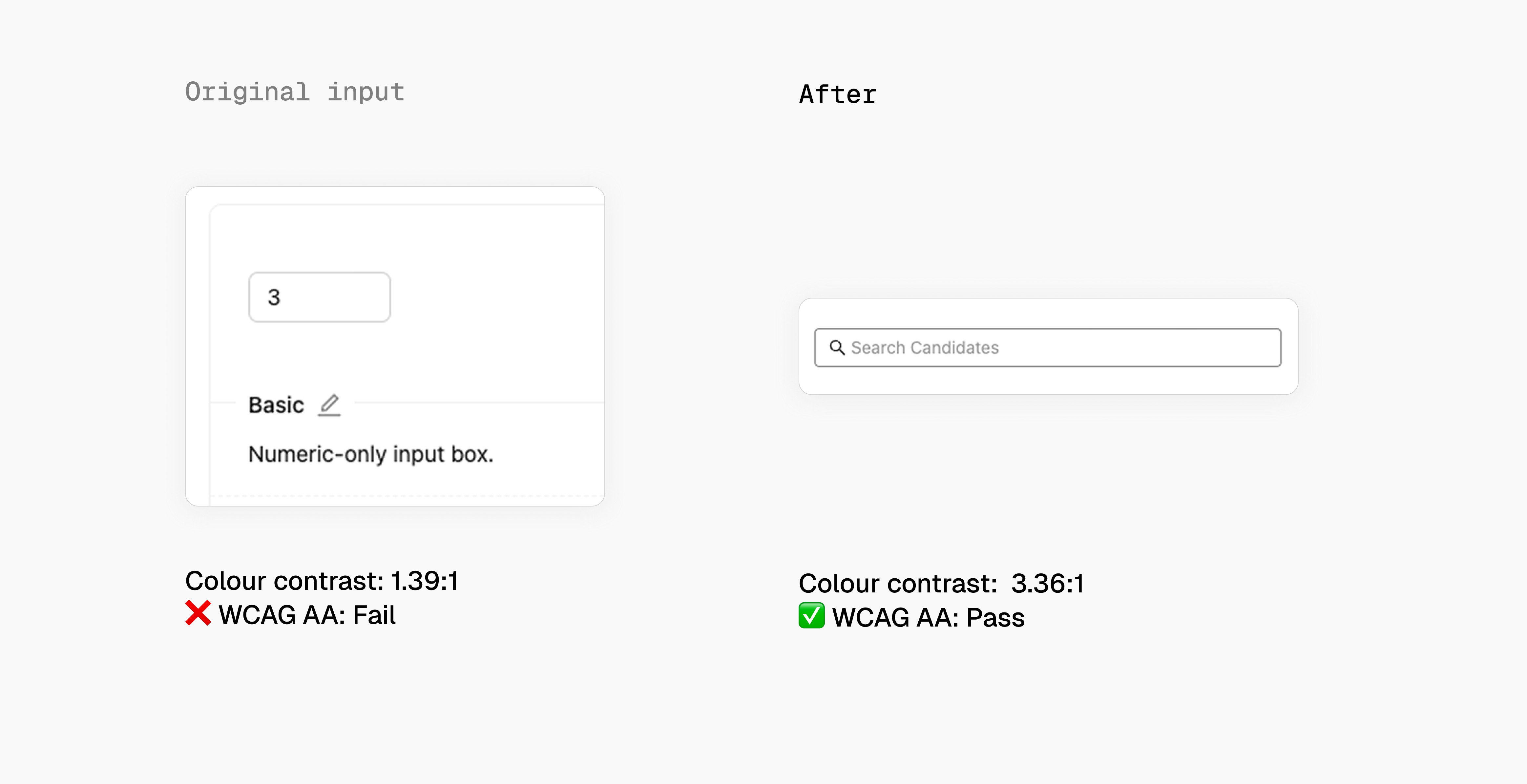Click "Colour contrast" label above WCAG Fail
1527x784 pixels.
[284, 581]
